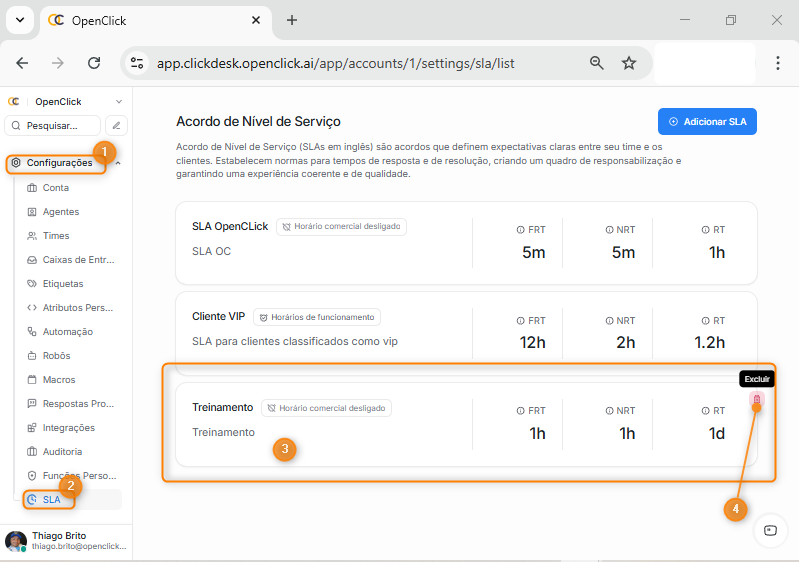Click the zoom magnifier icon in address bar
This screenshot has height=562, width=799.
pyautogui.click(x=597, y=63)
